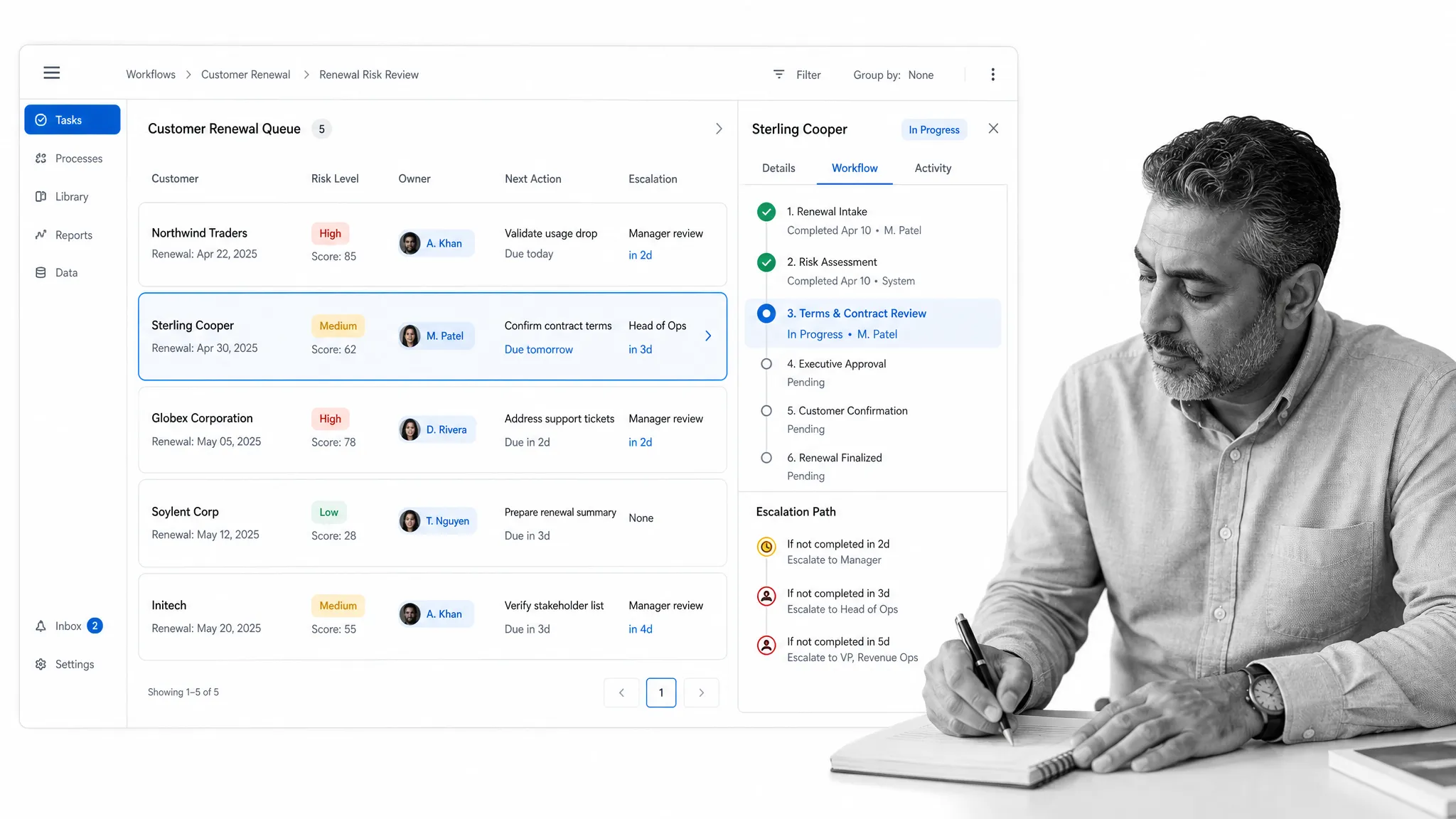This screenshot has height=819, width=1456.
Task: Go to the previous page arrow
Action: (621, 692)
